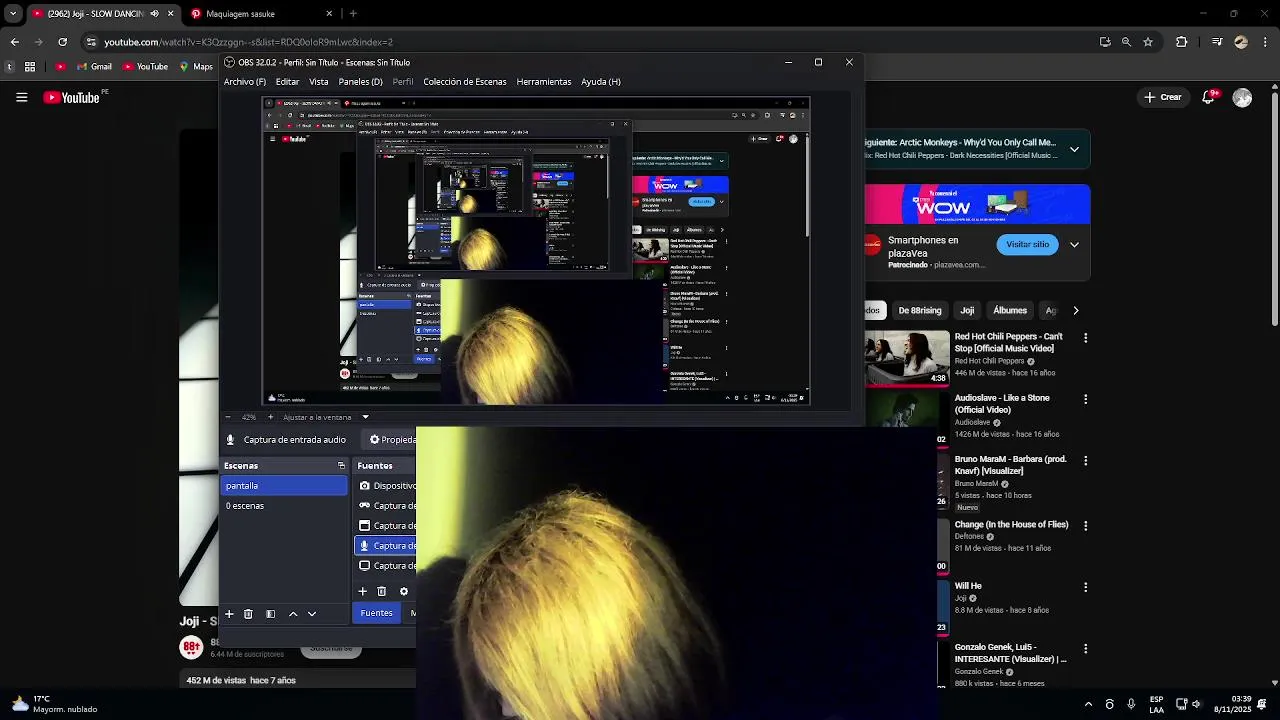
Task: Select the audio input capture source with the microphone icon
Action: click(386, 546)
